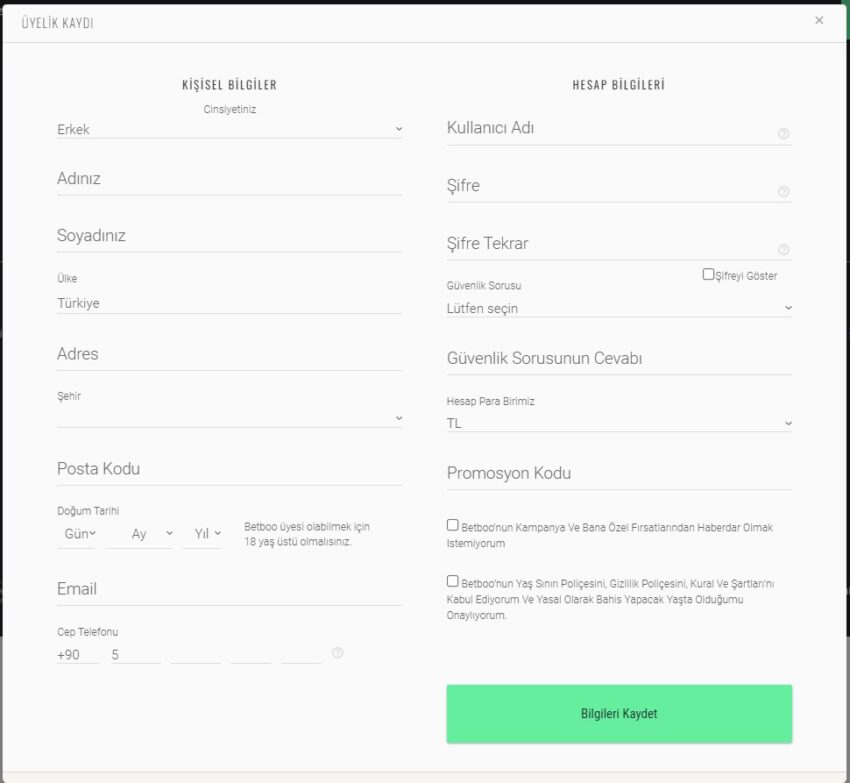
Task: Focus the Adınız name field
Action: click(229, 180)
